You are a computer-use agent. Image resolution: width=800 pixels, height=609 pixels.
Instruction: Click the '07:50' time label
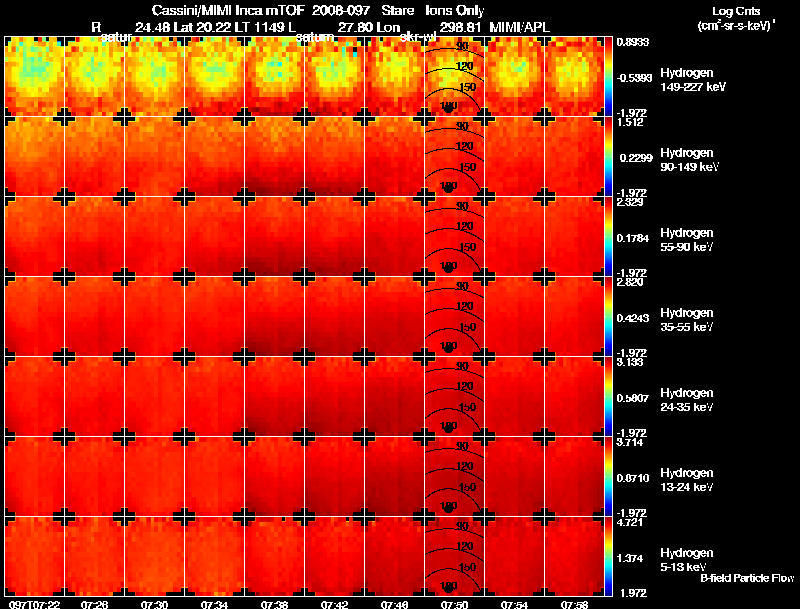click(454, 604)
